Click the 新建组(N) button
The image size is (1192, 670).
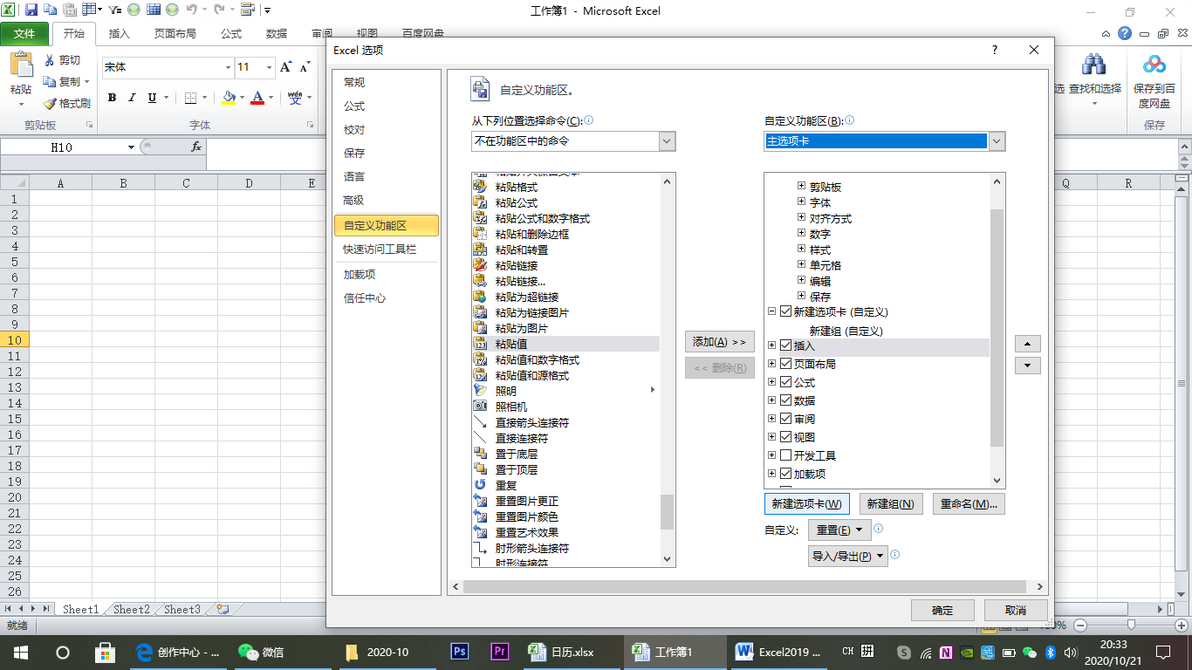point(891,504)
